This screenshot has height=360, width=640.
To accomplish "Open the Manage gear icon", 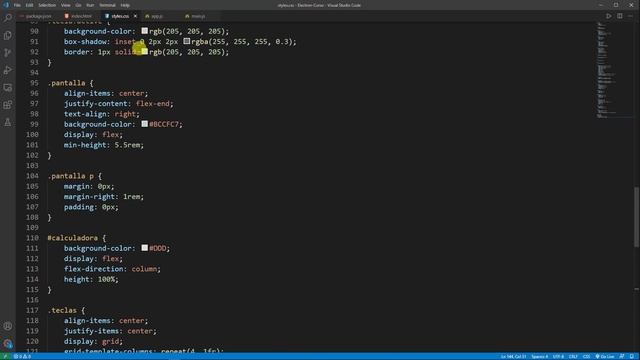I will pos(8,344).
